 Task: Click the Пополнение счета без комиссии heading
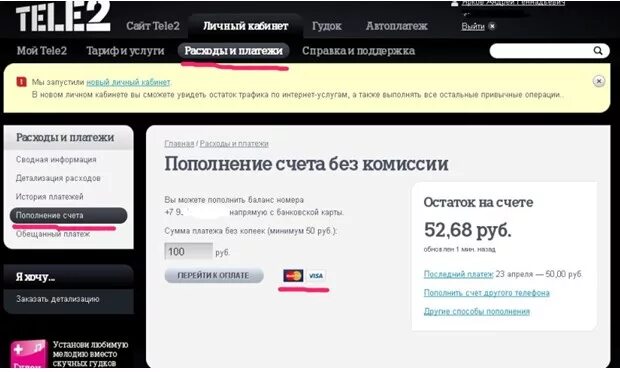click(306, 164)
